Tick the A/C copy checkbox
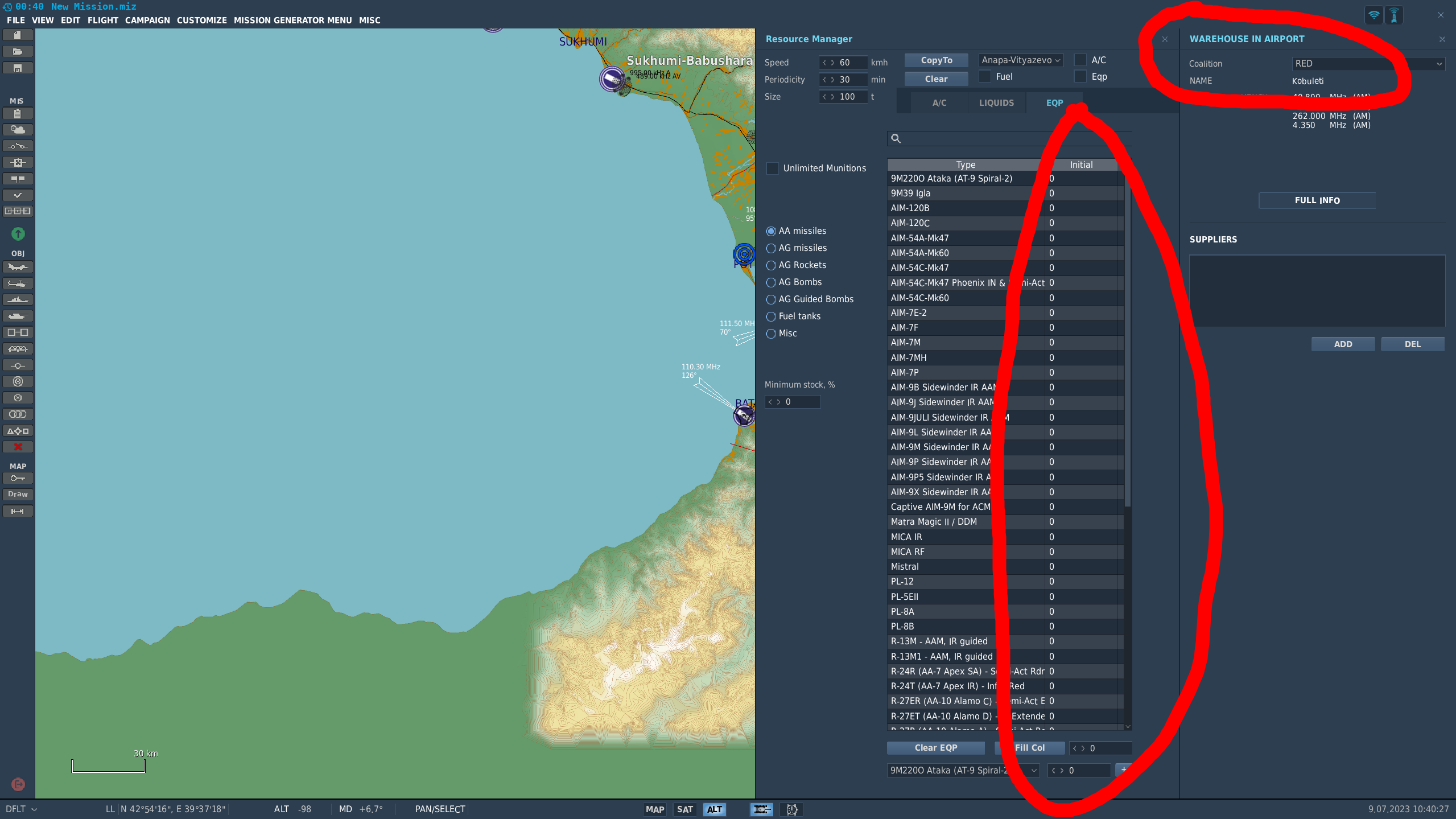The width and height of the screenshot is (1456, 819). coord(1080,60)
